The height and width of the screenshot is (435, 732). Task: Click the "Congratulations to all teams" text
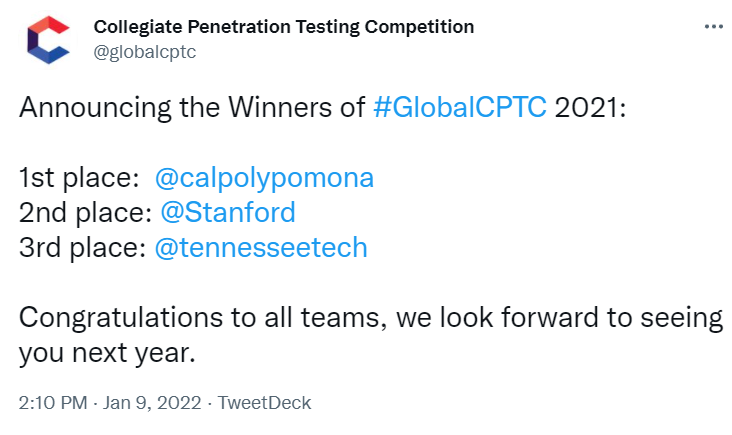point(203,318)
